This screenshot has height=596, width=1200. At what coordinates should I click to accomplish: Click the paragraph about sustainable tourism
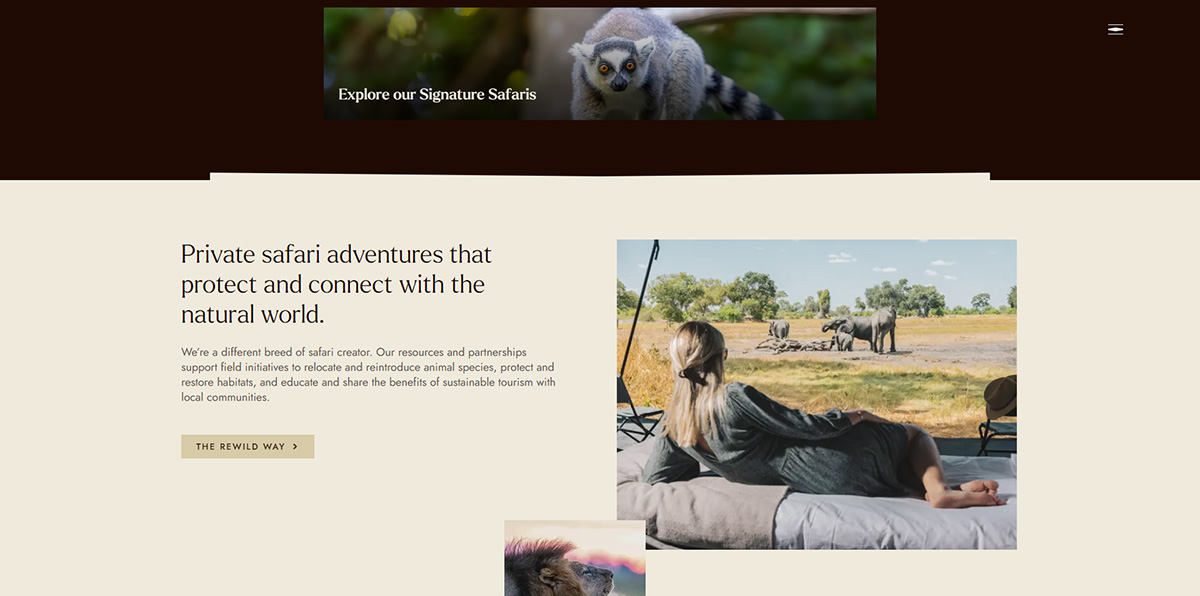(368, 375)
